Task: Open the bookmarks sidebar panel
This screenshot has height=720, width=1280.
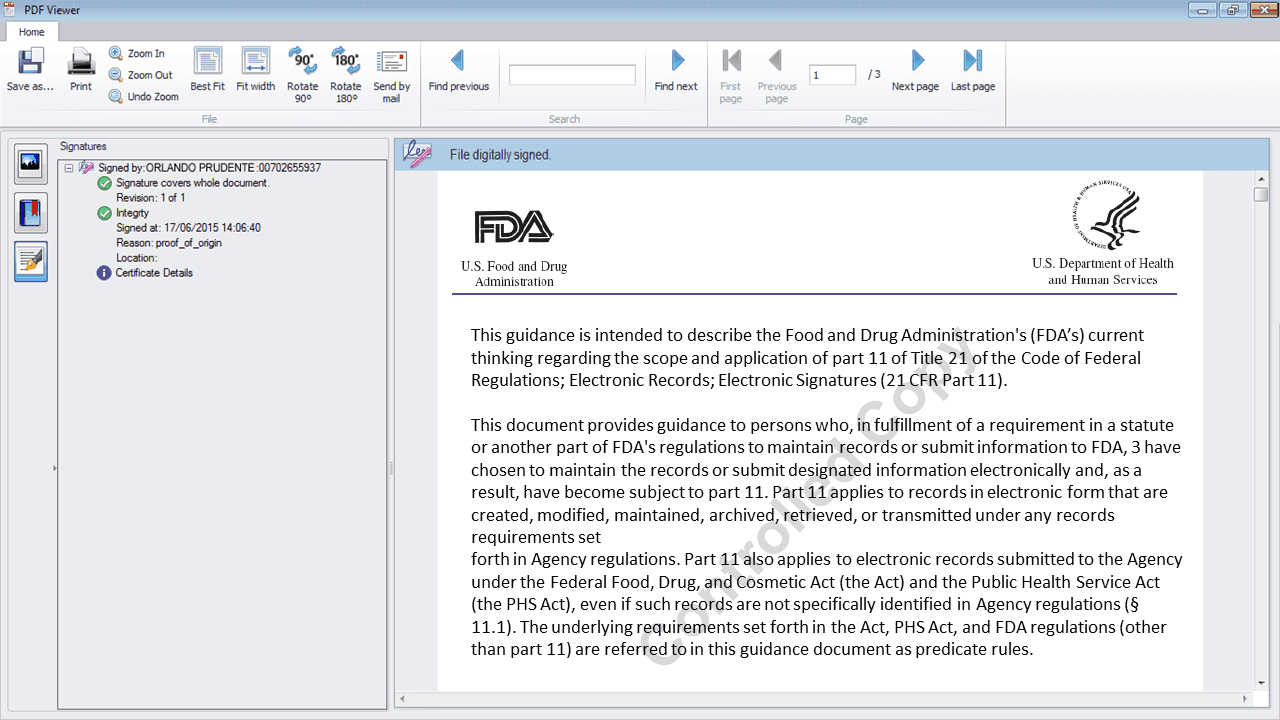Action: pos(31,212)
